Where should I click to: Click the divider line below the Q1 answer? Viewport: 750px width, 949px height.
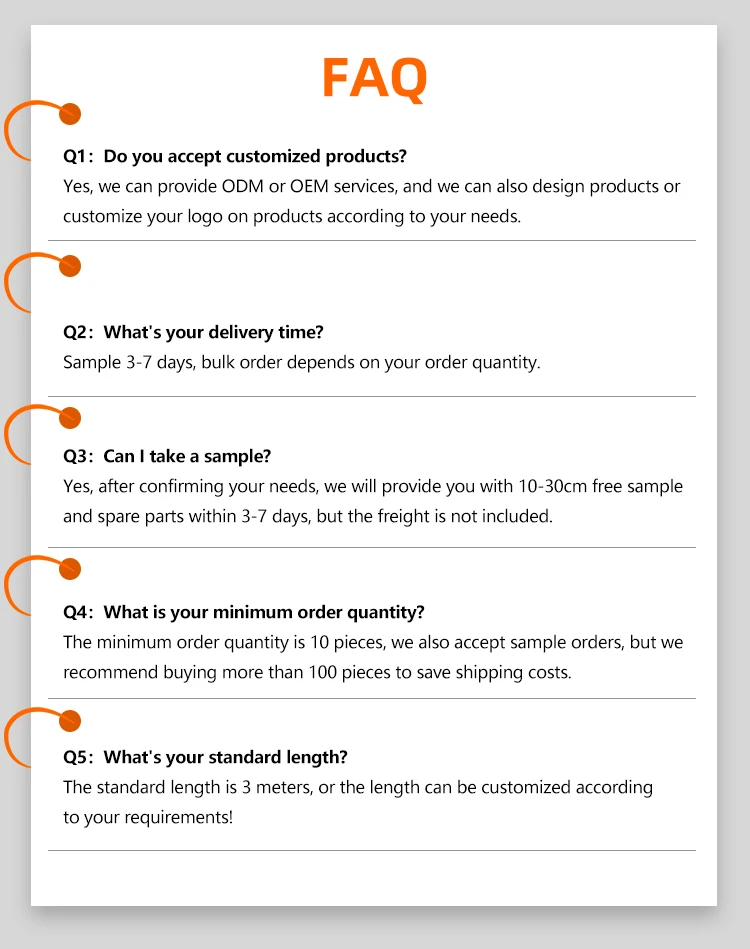pos(372,240)
